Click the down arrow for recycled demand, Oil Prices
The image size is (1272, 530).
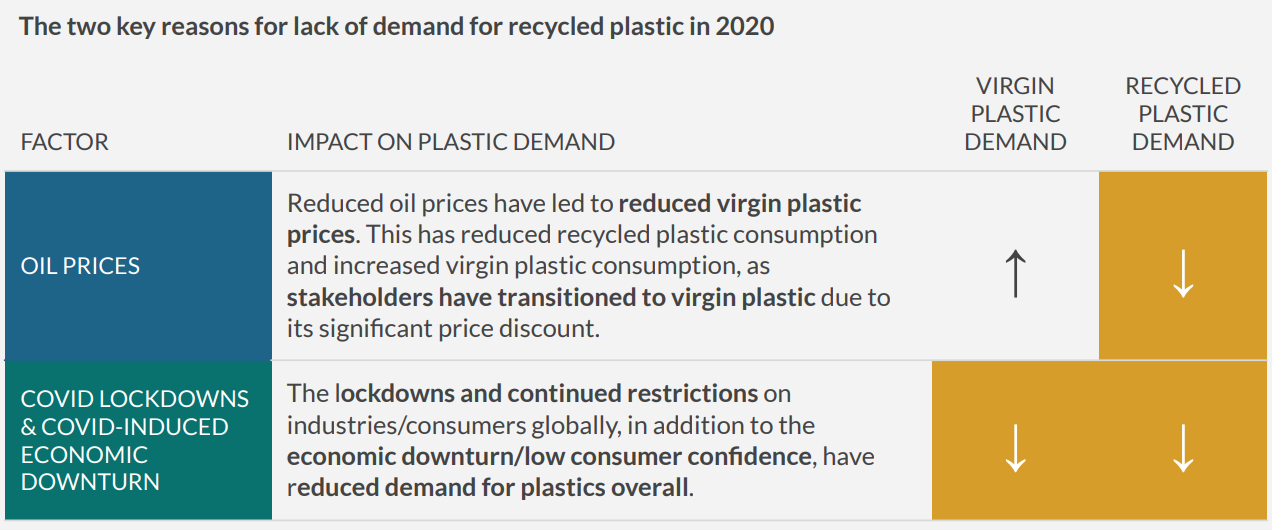[1183, 274]
